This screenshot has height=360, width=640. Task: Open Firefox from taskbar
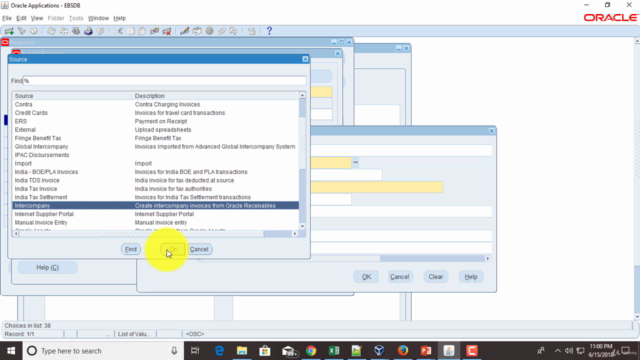point(402,351)
